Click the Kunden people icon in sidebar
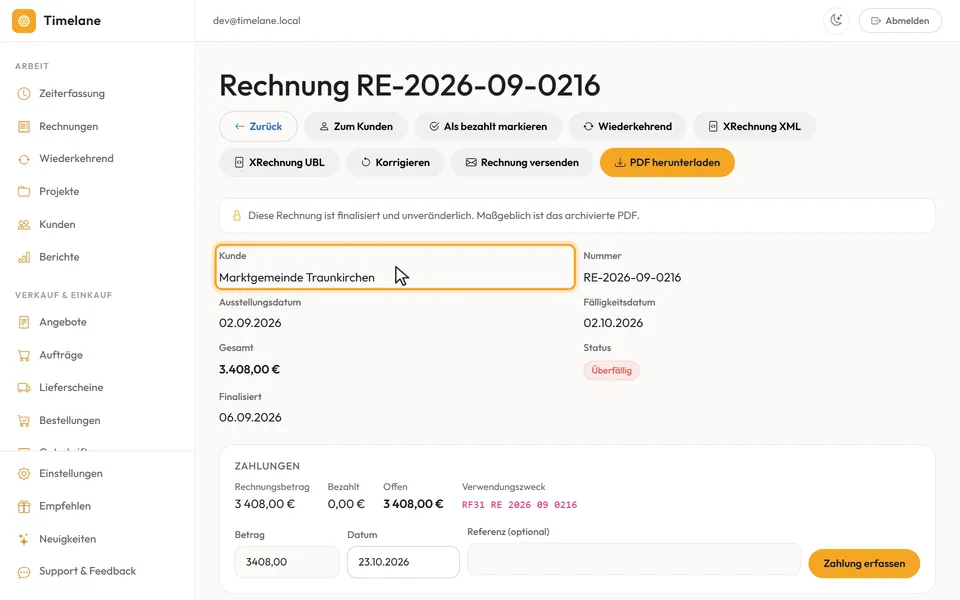Viewport: 960px width, 600px height. pyautogui.click(x=24, y=225)
